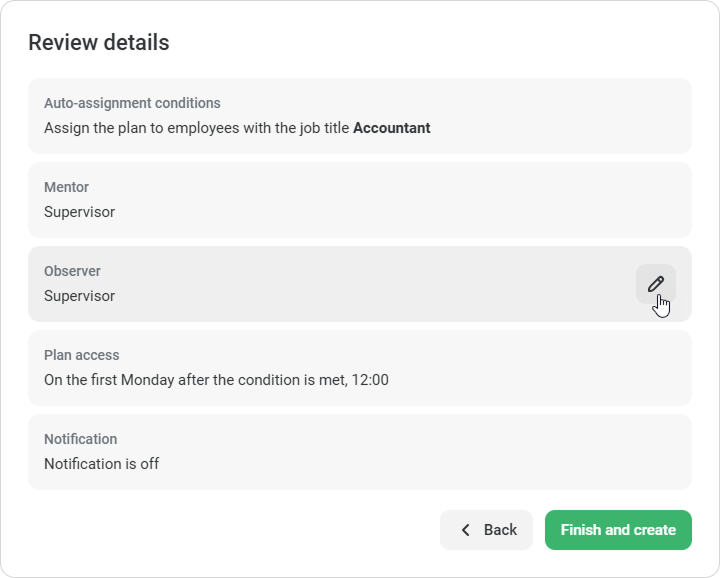Screen dimensions: 720x578
Task: Click the Plan access label
Action: coord(82,355)
